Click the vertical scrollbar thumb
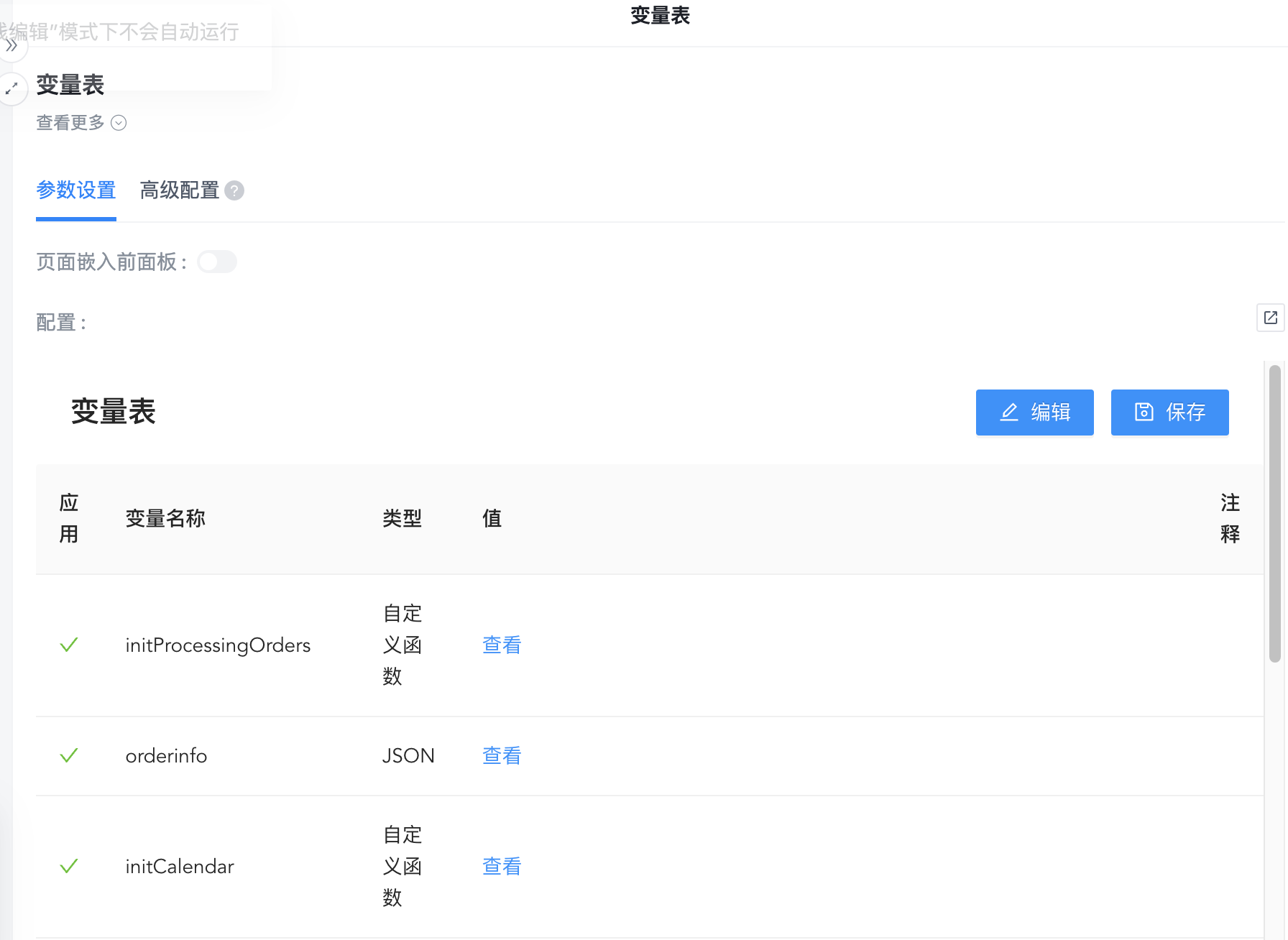The width and height of the screenshot is (1288, 940). 1274,513
